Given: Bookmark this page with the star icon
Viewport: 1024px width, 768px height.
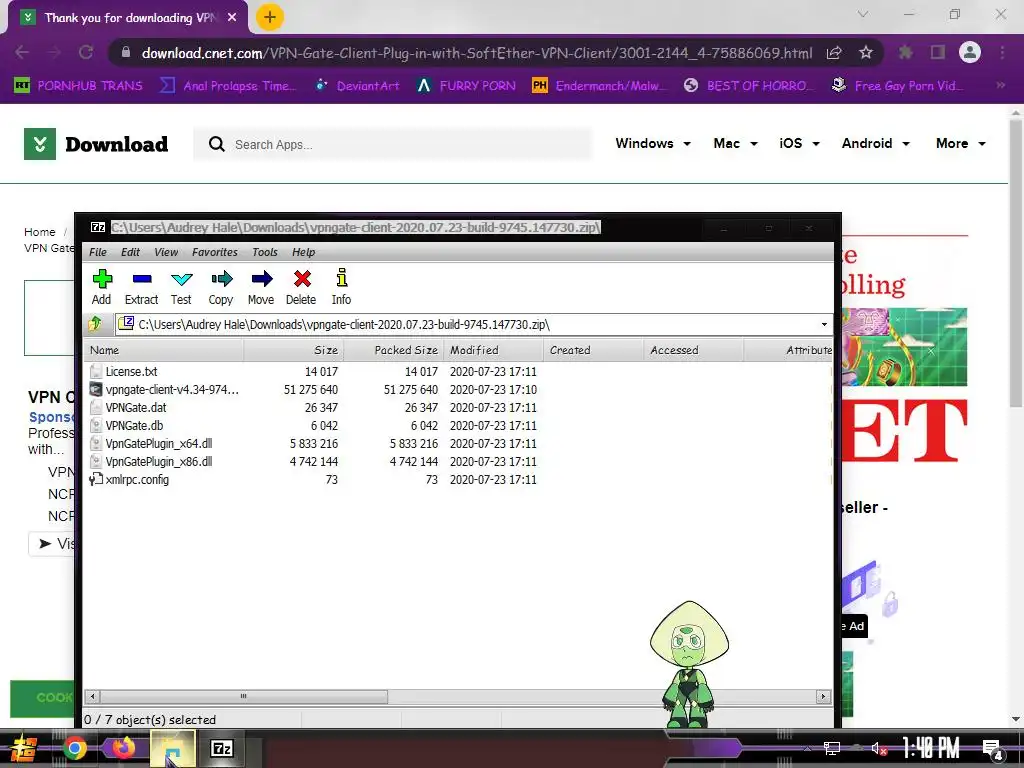Looking at the screenshot, I should pyautogui.click(x=866, y=52).
